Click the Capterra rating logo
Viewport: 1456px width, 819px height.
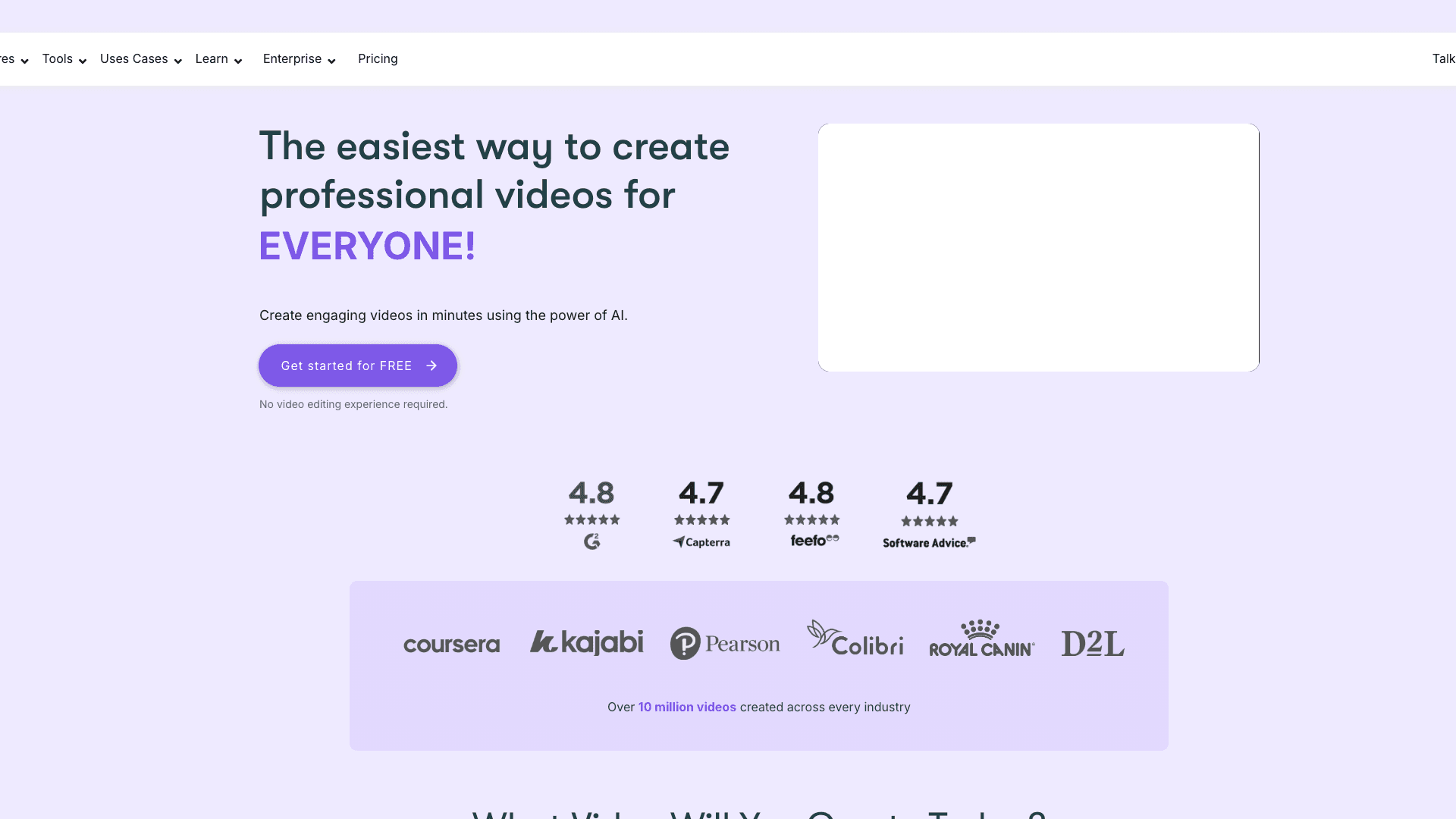point(701,542)
